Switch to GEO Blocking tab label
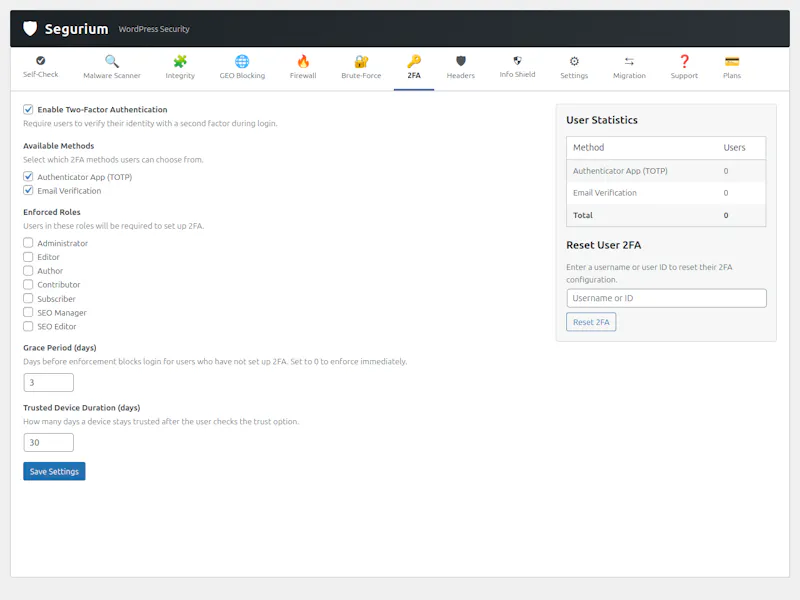Image resolution: width=800 pixels, height=600 pixels. click(242, 76)
